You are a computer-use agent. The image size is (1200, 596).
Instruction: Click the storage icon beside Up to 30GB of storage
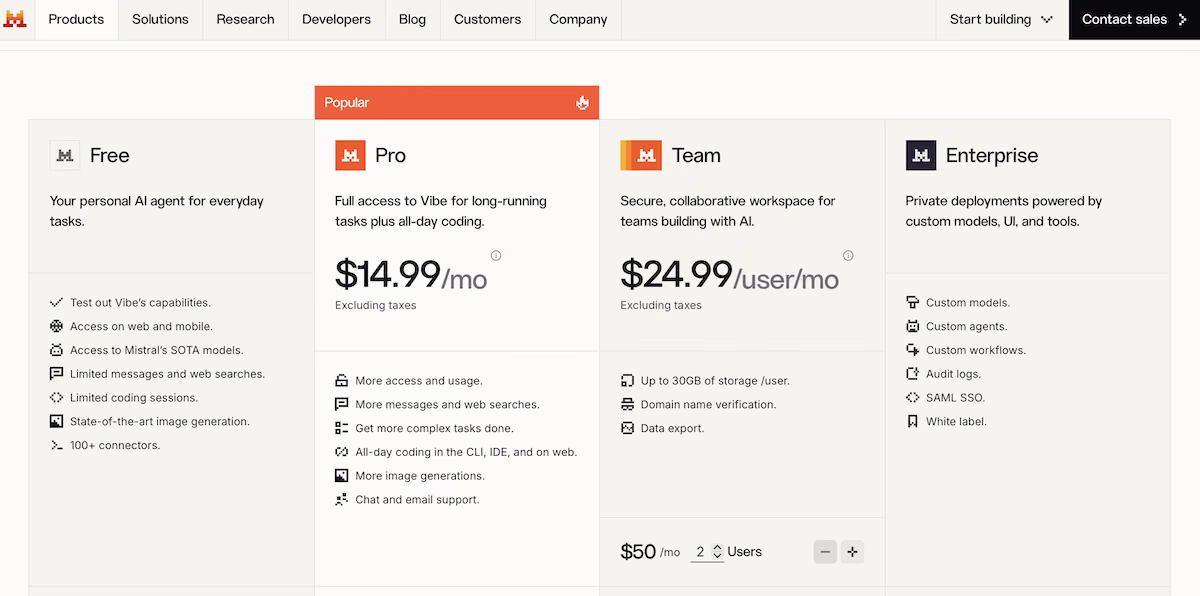click(x=627, y=381)
